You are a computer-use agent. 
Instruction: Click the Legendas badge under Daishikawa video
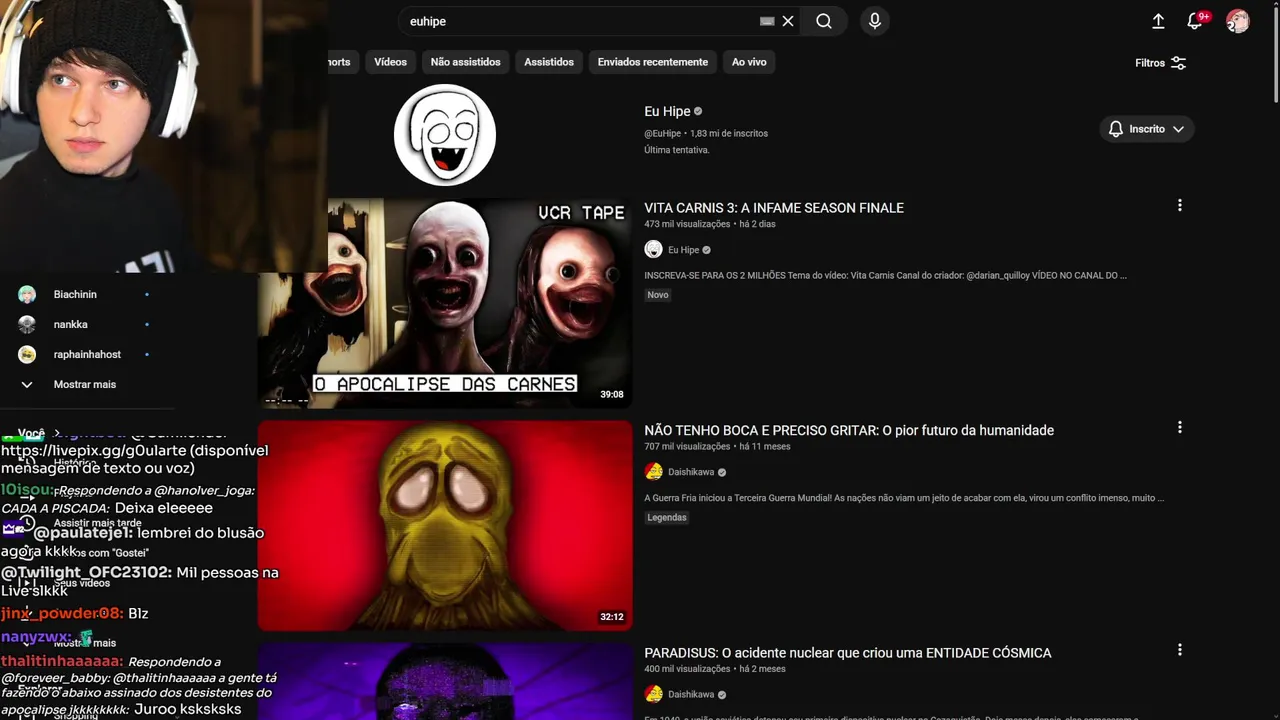coord(667,518)
